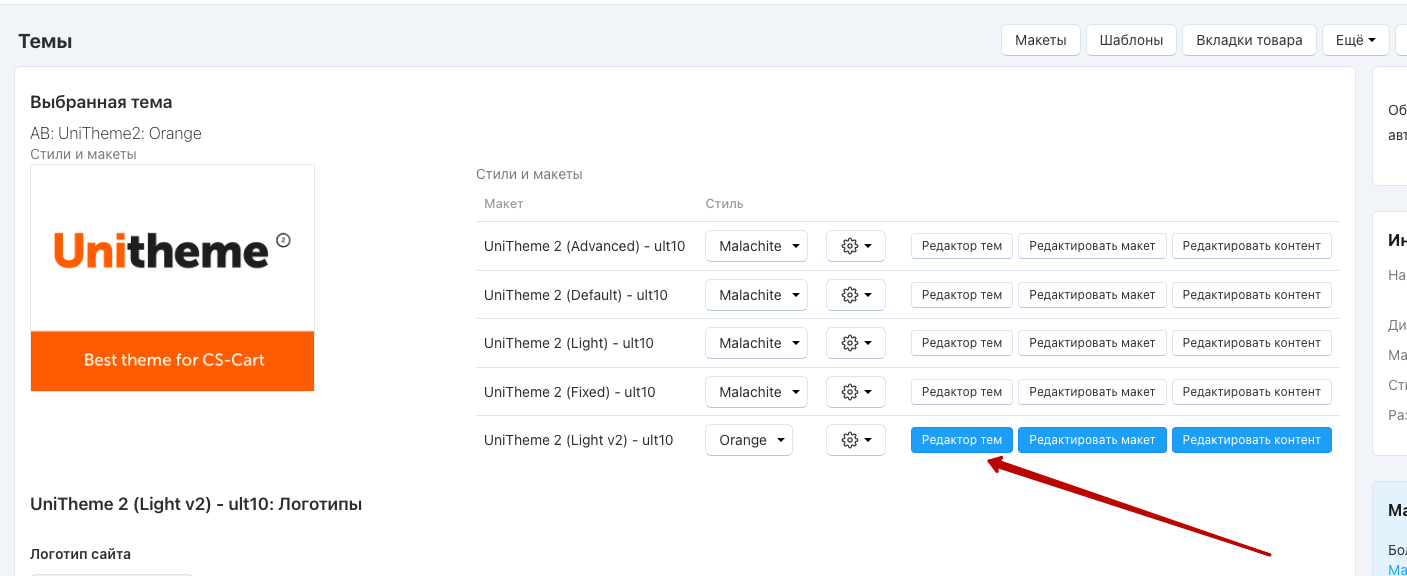Open style dropdown for UniTheme 2 (Fixed)
1407x576 pixels.
(x=756, y=392)
